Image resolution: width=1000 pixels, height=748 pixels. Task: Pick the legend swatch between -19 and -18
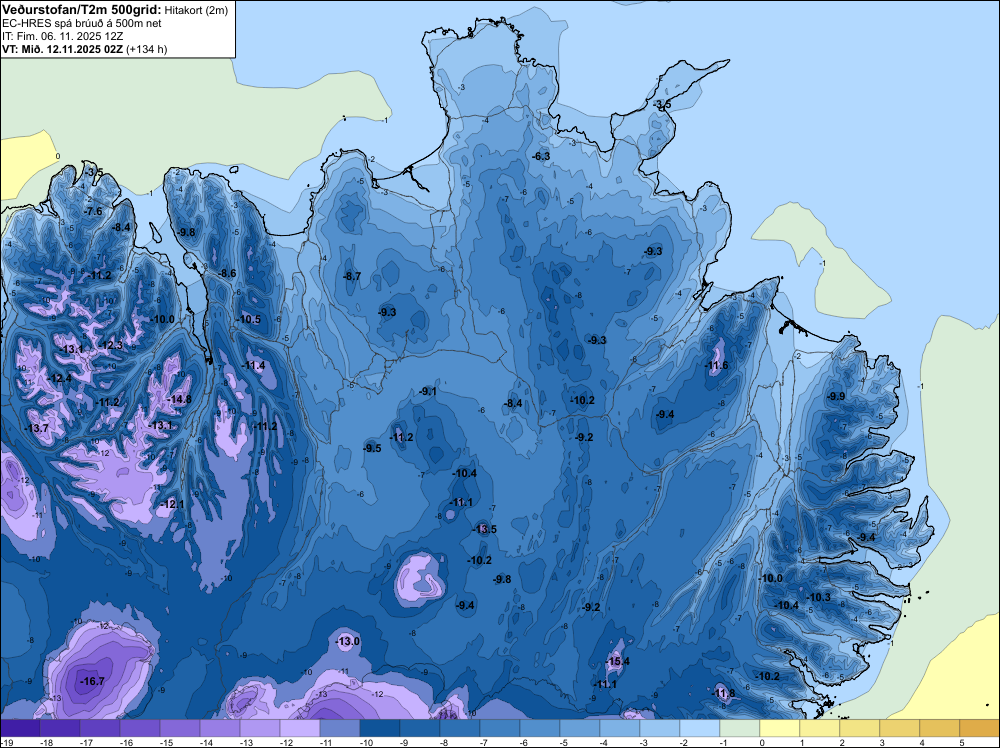(20, 728)
